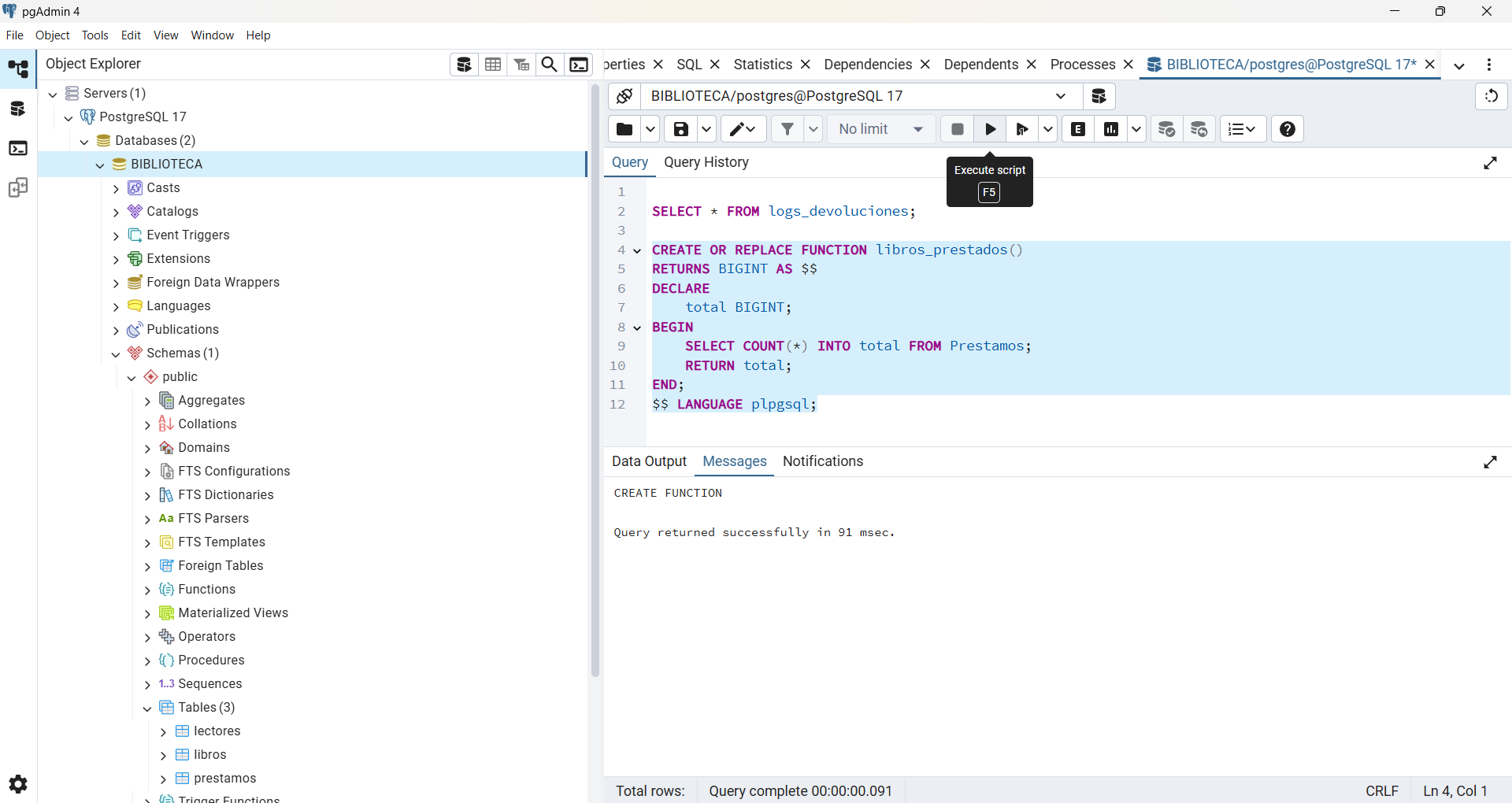The height and width of the screenshot is (803, 1512).
Task: Click the Explain (E) button
Action: click(x=1078, y=129)
